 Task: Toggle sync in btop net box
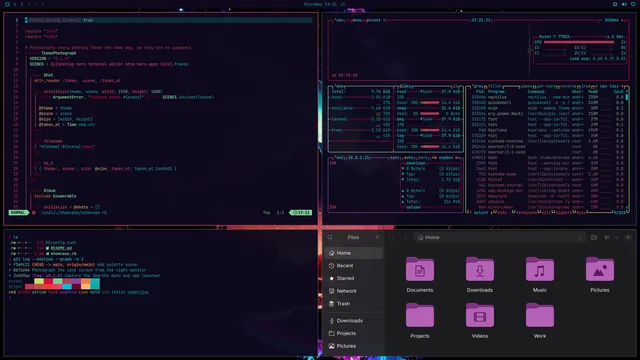click(x=394, y=158)
